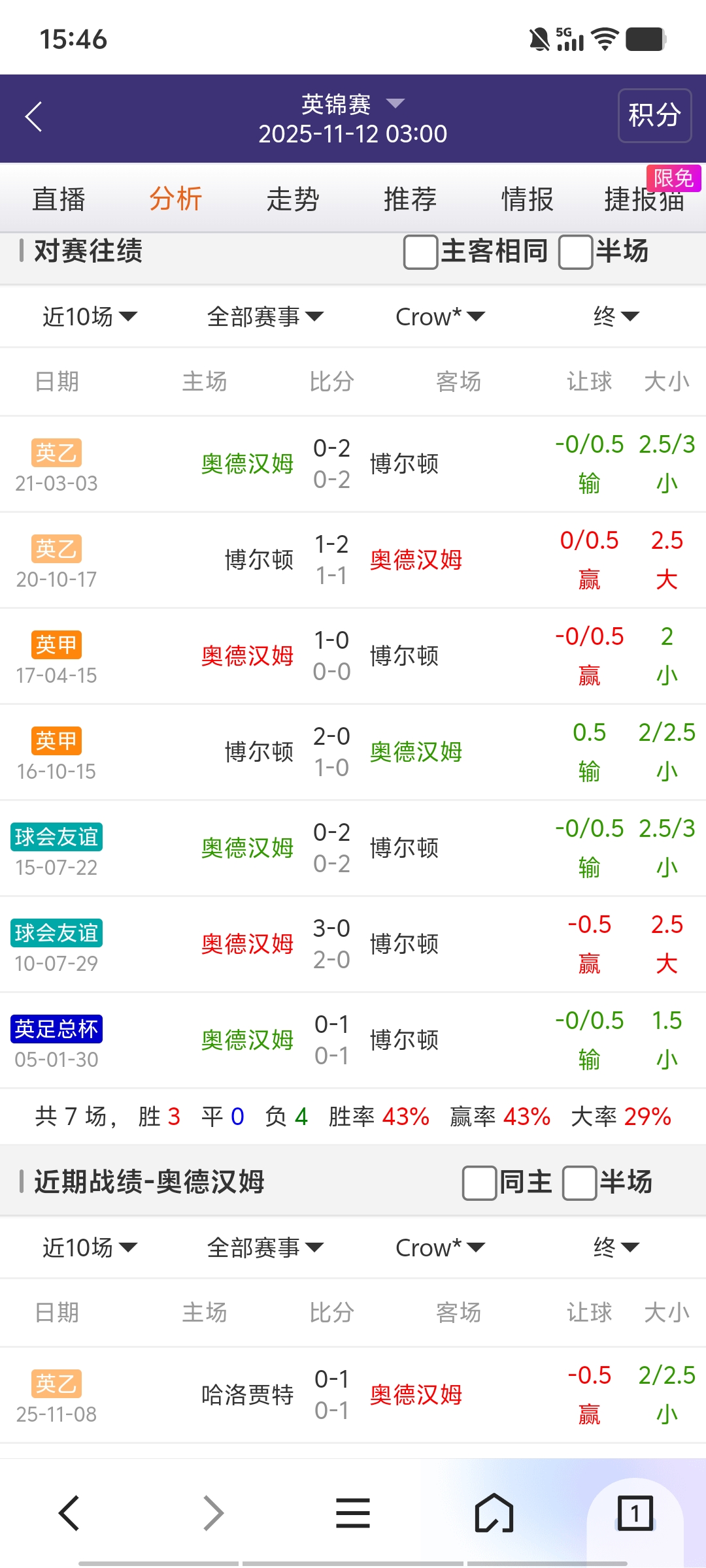
Task: Tap the 限免 badge on 捷报猫
Action: pos(673,178)
